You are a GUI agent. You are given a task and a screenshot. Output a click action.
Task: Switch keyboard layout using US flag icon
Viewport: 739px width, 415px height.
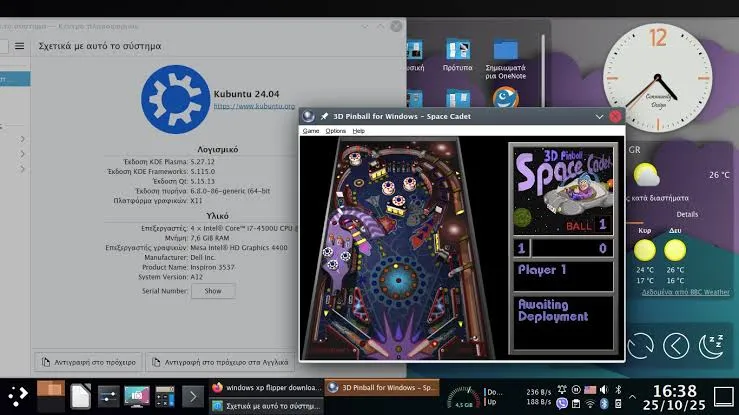[x=590, y=390]
